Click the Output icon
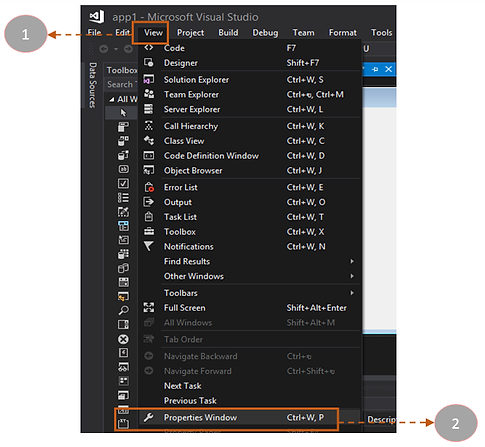The image size is (485, 447). click(x=149, y=202)
